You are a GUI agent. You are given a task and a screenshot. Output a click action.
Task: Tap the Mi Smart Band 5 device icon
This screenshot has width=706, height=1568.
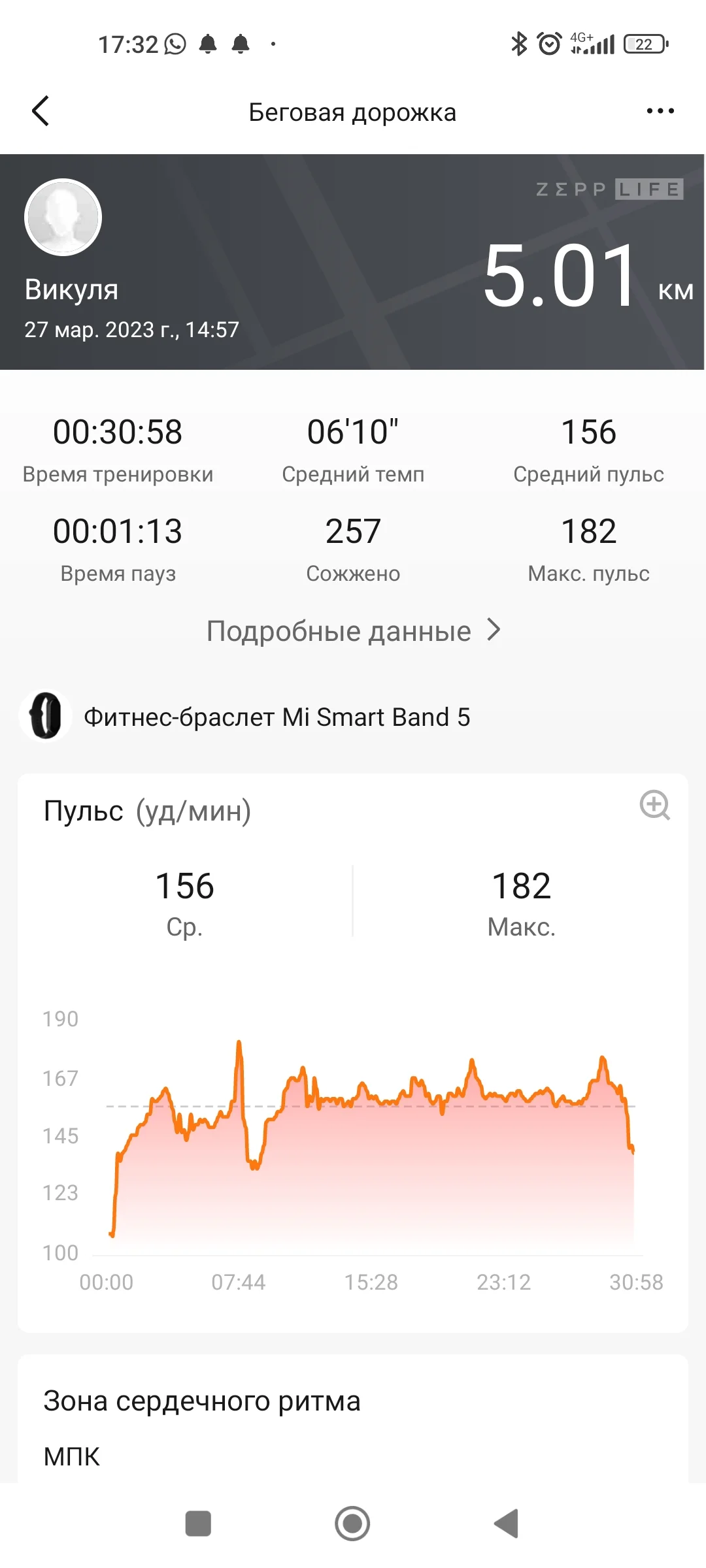tap(45, 716)
